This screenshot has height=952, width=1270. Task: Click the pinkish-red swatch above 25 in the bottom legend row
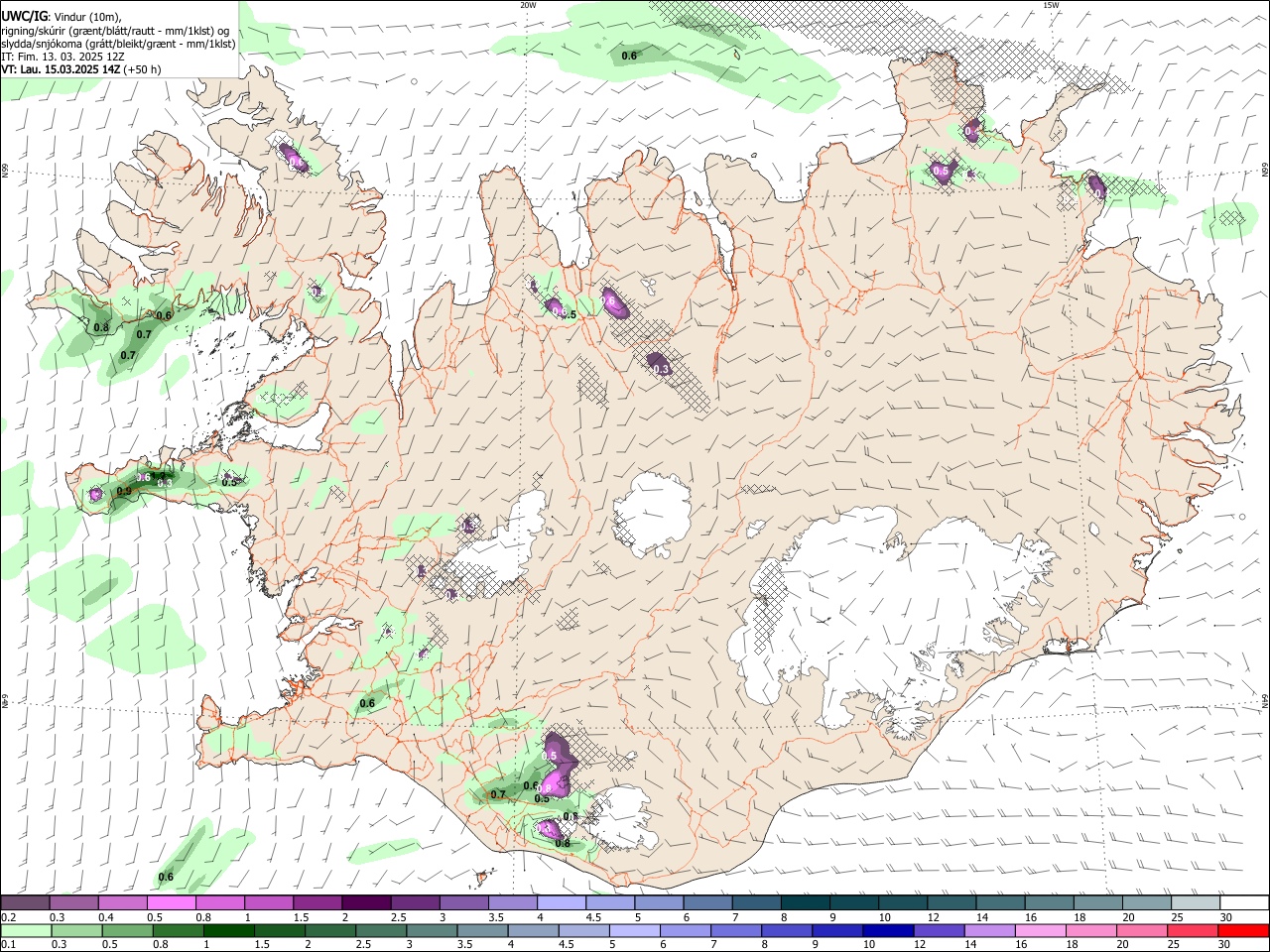tap(1192, 930)
